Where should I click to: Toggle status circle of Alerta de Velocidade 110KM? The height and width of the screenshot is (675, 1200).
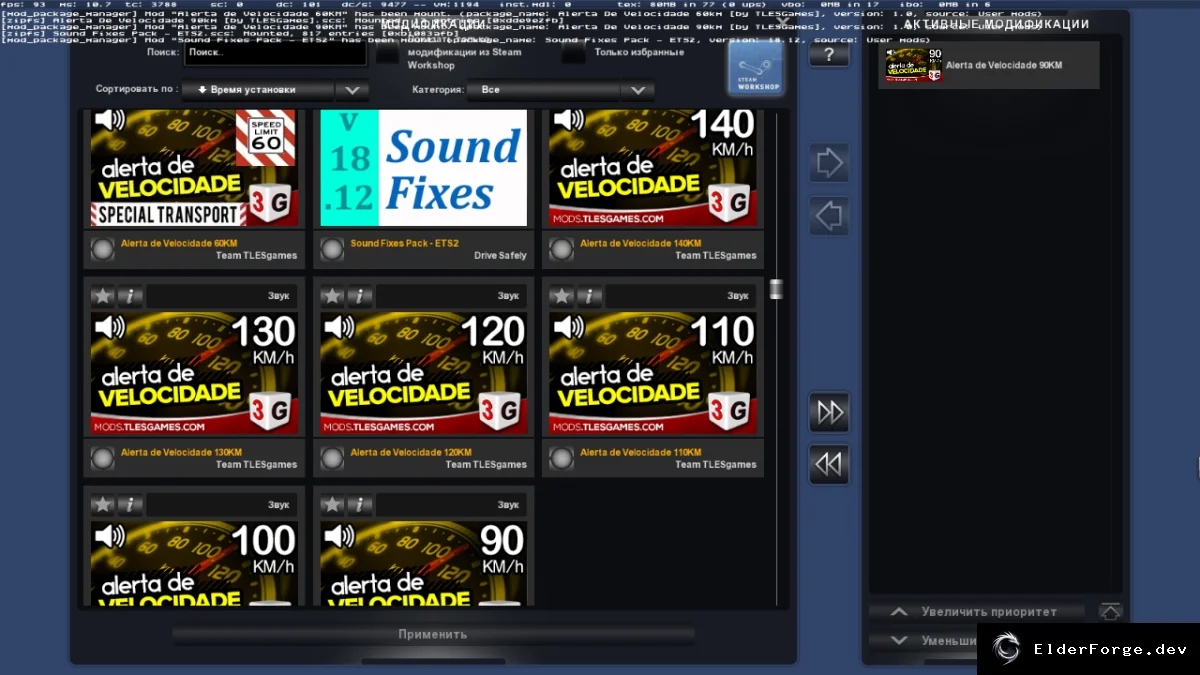[x=562, y=458]
